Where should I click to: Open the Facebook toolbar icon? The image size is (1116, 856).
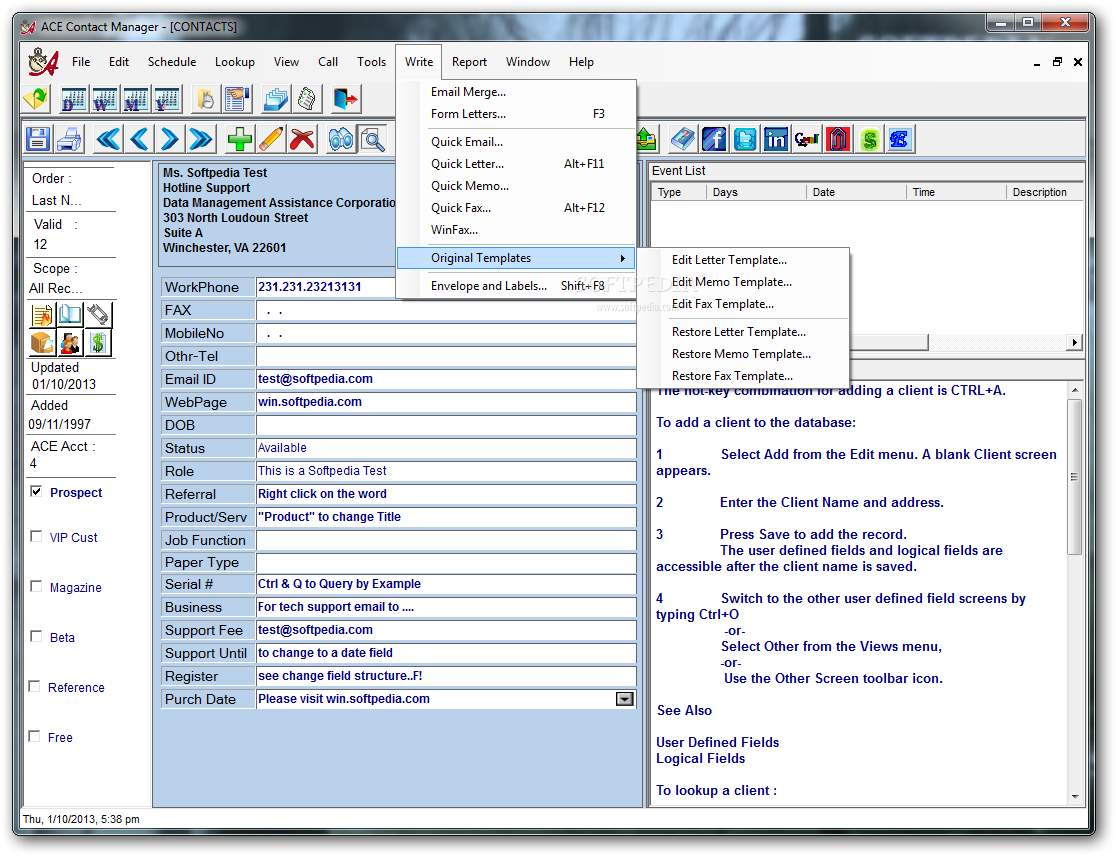pos(714,139)
